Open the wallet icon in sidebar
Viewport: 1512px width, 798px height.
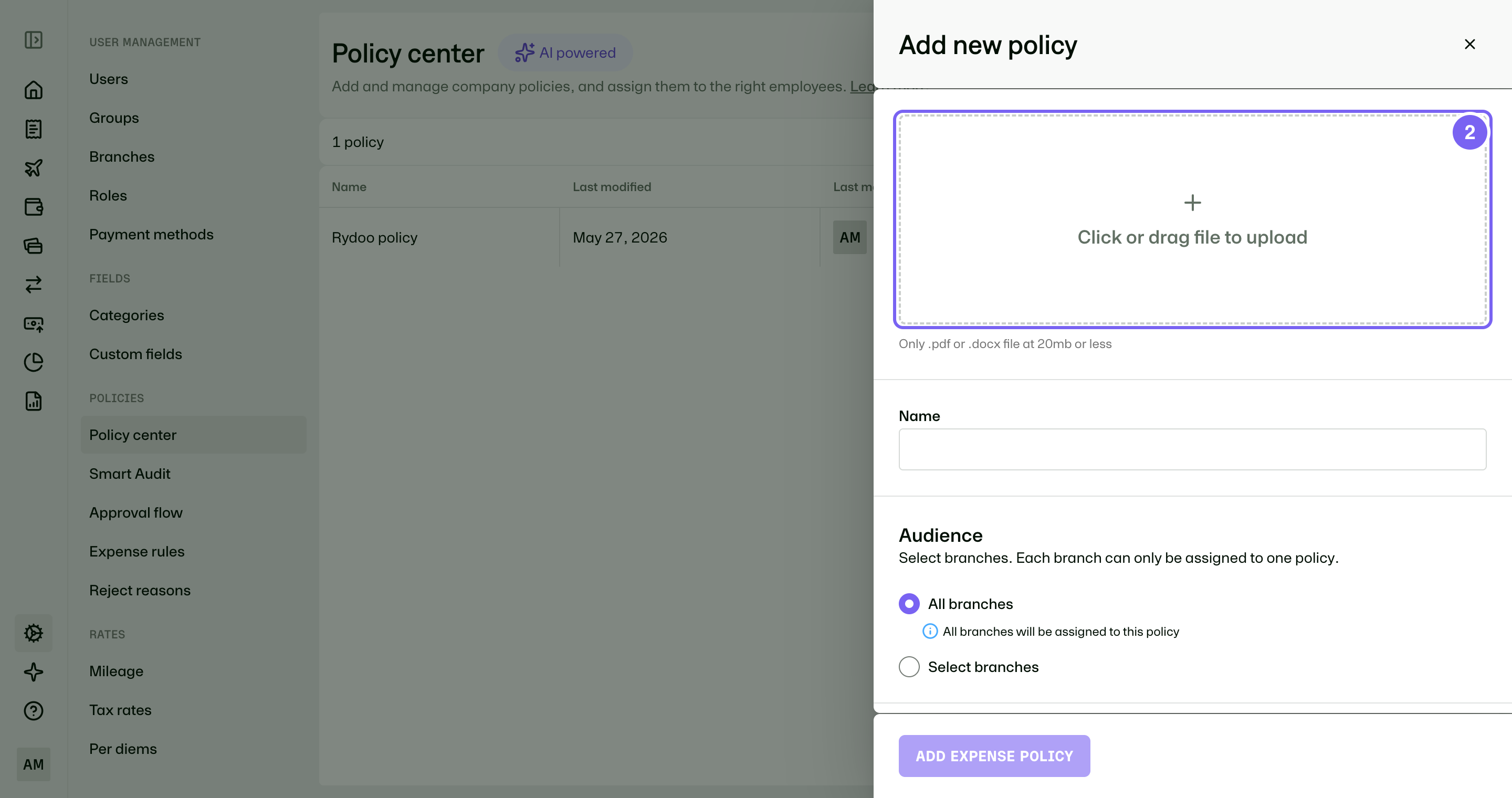click(34, 206)
